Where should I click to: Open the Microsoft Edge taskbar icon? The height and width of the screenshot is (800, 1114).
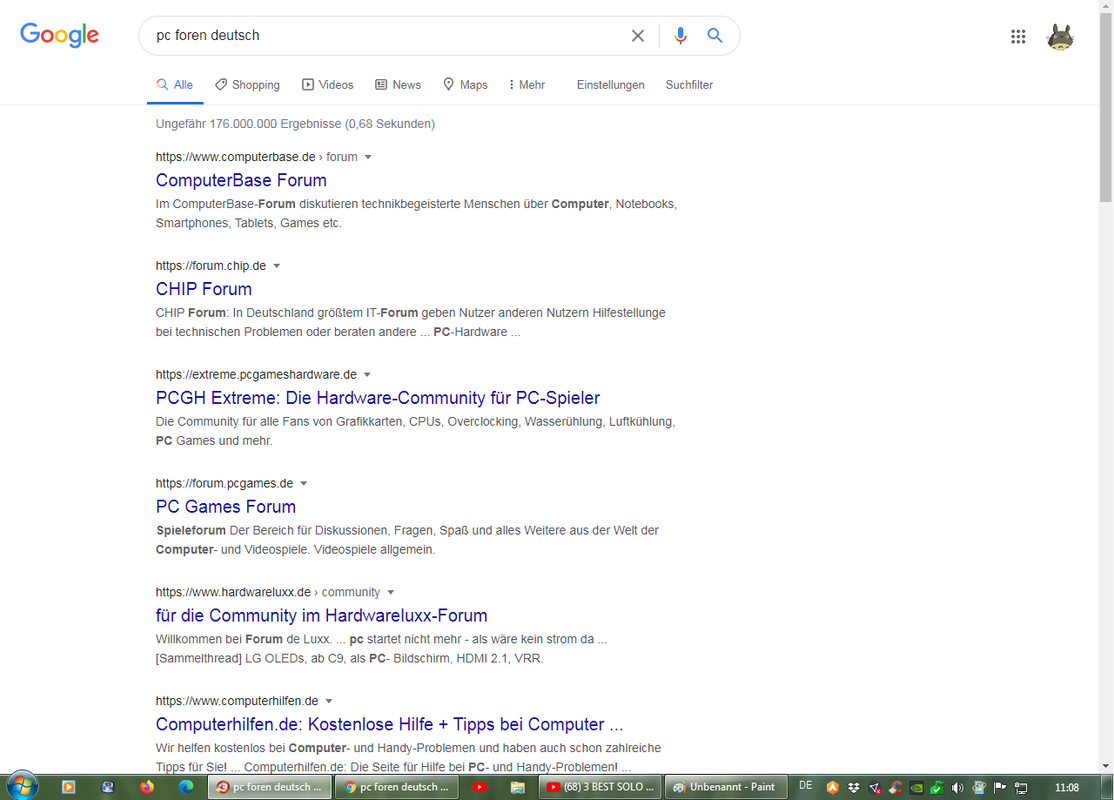tap(186, 787)
